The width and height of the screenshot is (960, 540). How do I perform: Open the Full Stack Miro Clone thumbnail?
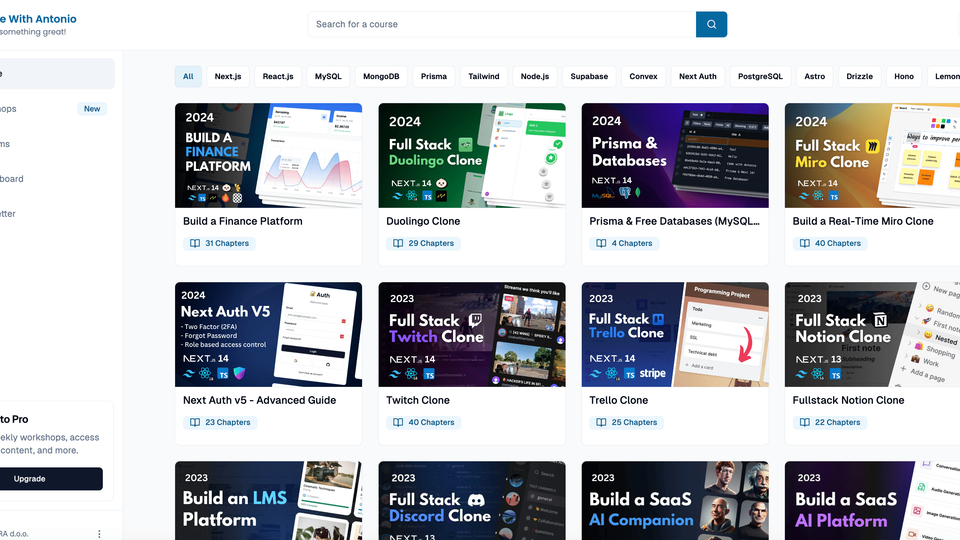coord(872,156)
